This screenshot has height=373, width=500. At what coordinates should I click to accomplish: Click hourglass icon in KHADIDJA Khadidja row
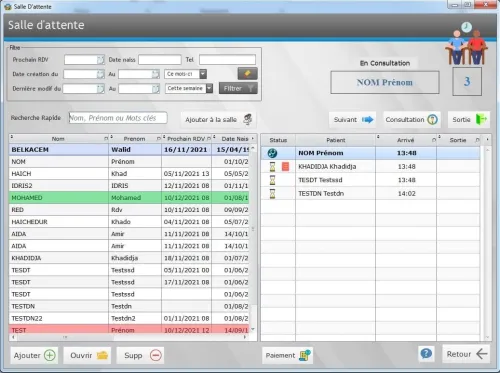[273, 166]
